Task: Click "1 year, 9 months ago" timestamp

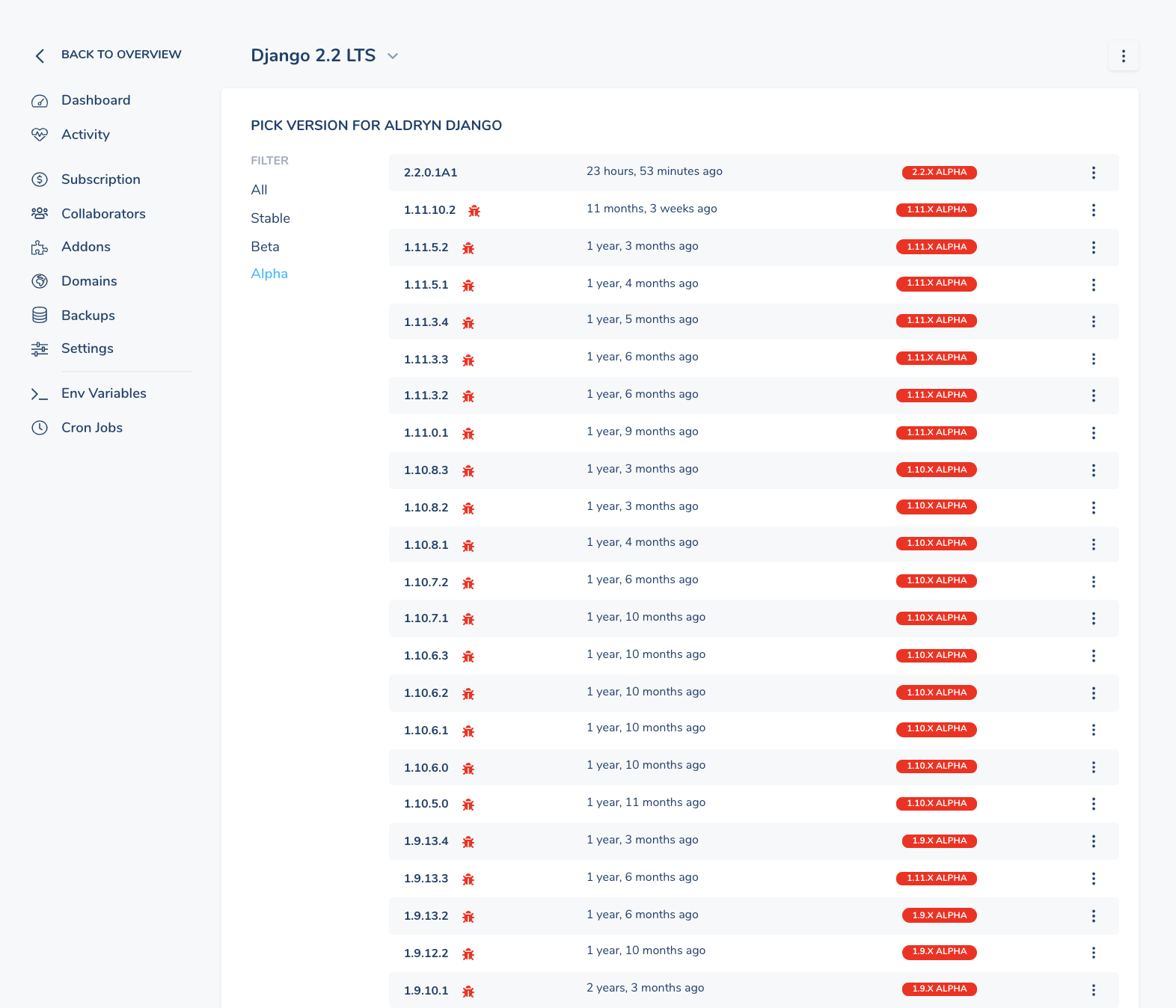Action: click(643, 431)
